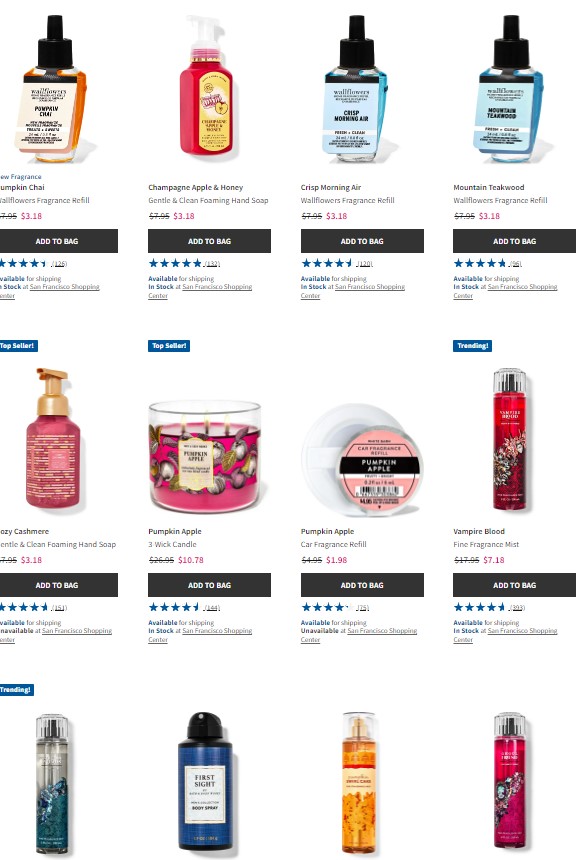Add Mountain Teakwood refill to bag
Image resolution: width=580 pixels, height=860 pixels.
click(514, 241)
